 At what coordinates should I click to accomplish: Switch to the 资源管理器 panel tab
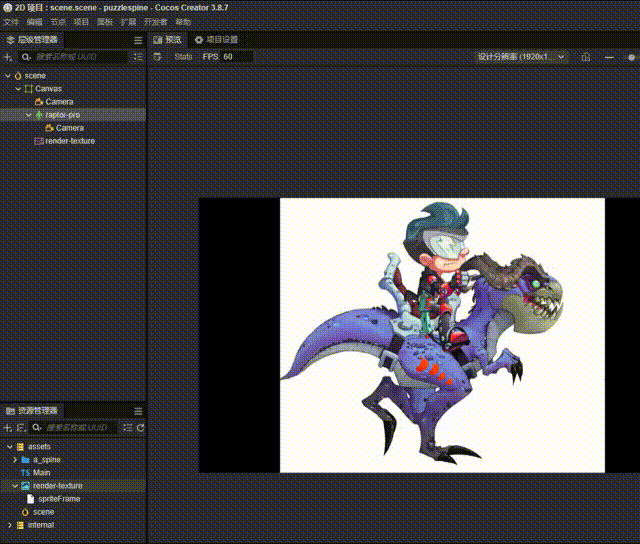point(32,411)
